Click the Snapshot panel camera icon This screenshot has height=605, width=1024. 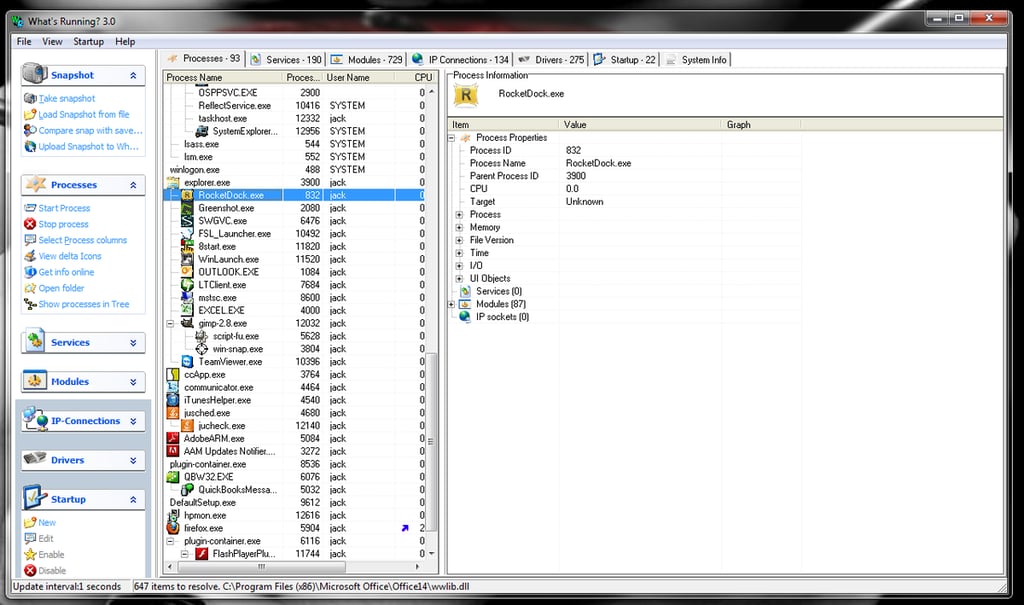pyautogui.click(x=34, y=74)
